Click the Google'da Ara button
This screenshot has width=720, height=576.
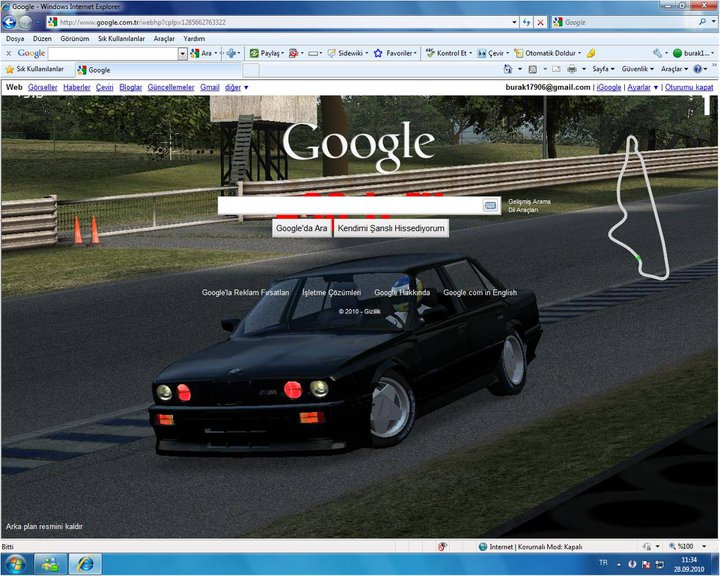click(x=302, y=228)
